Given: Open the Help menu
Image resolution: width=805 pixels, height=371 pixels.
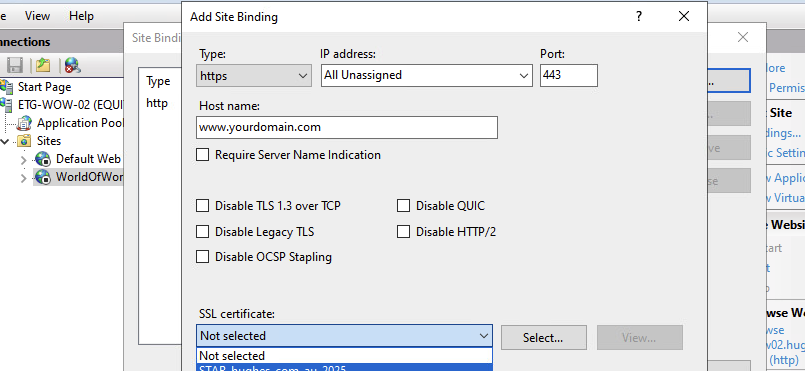Looking at the screenshot, I should coord(82,16).
